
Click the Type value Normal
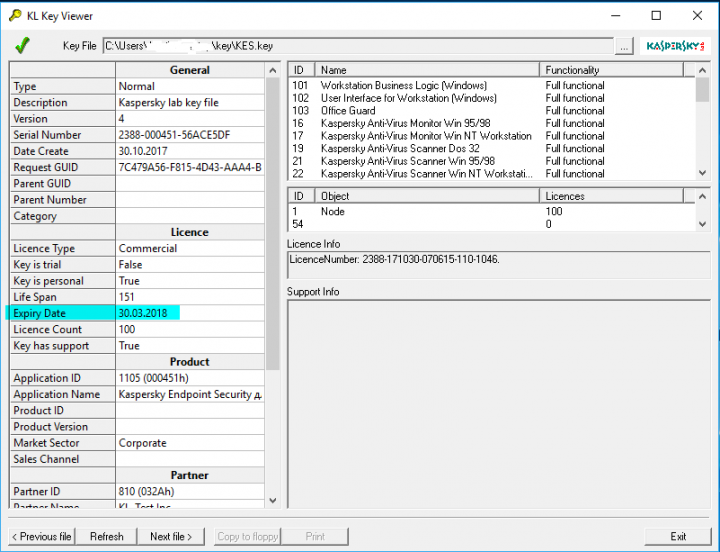190,86
